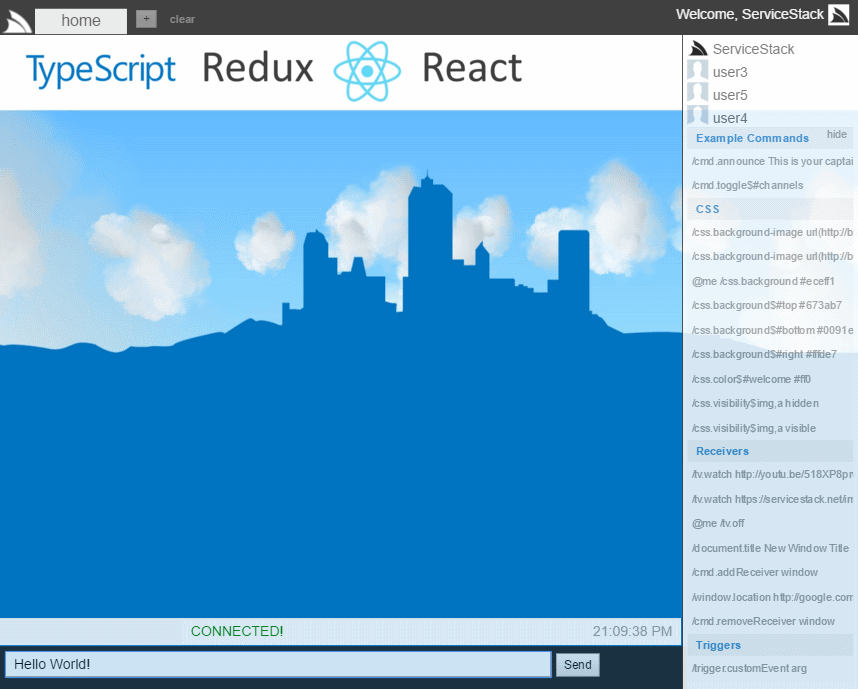Click the Redux logo text
858x689 pixels.
(x=258, y=68)
